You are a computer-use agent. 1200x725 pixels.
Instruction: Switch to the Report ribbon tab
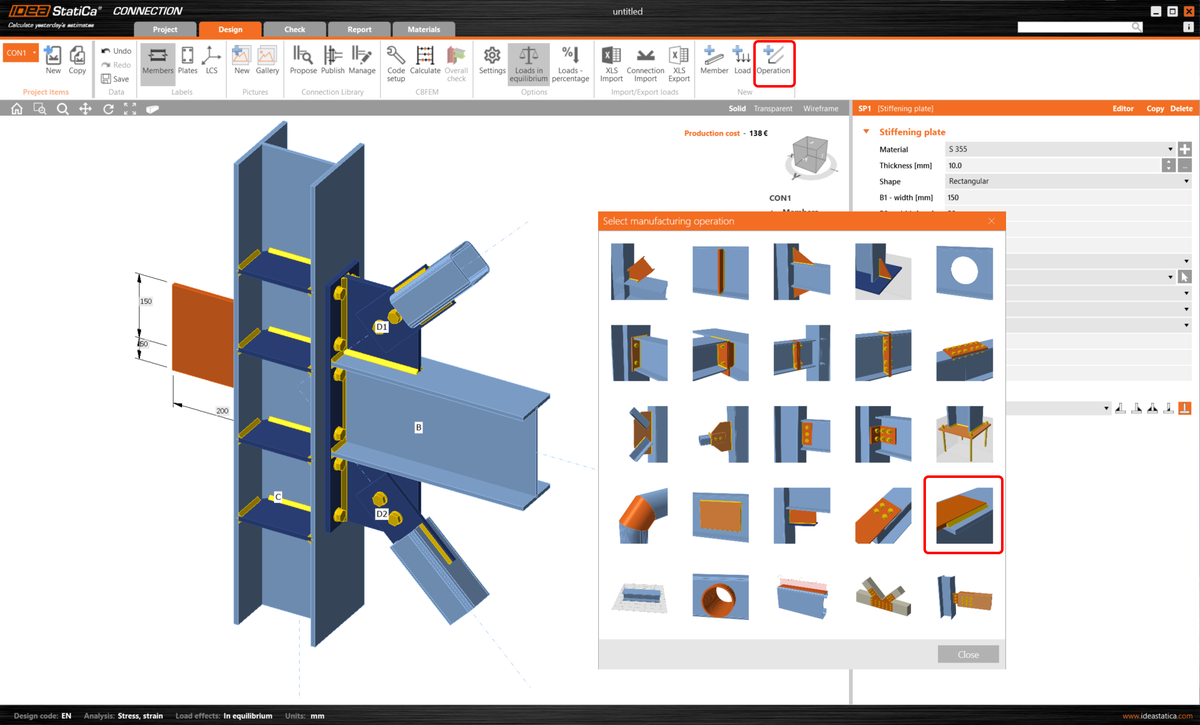point(359,29)
